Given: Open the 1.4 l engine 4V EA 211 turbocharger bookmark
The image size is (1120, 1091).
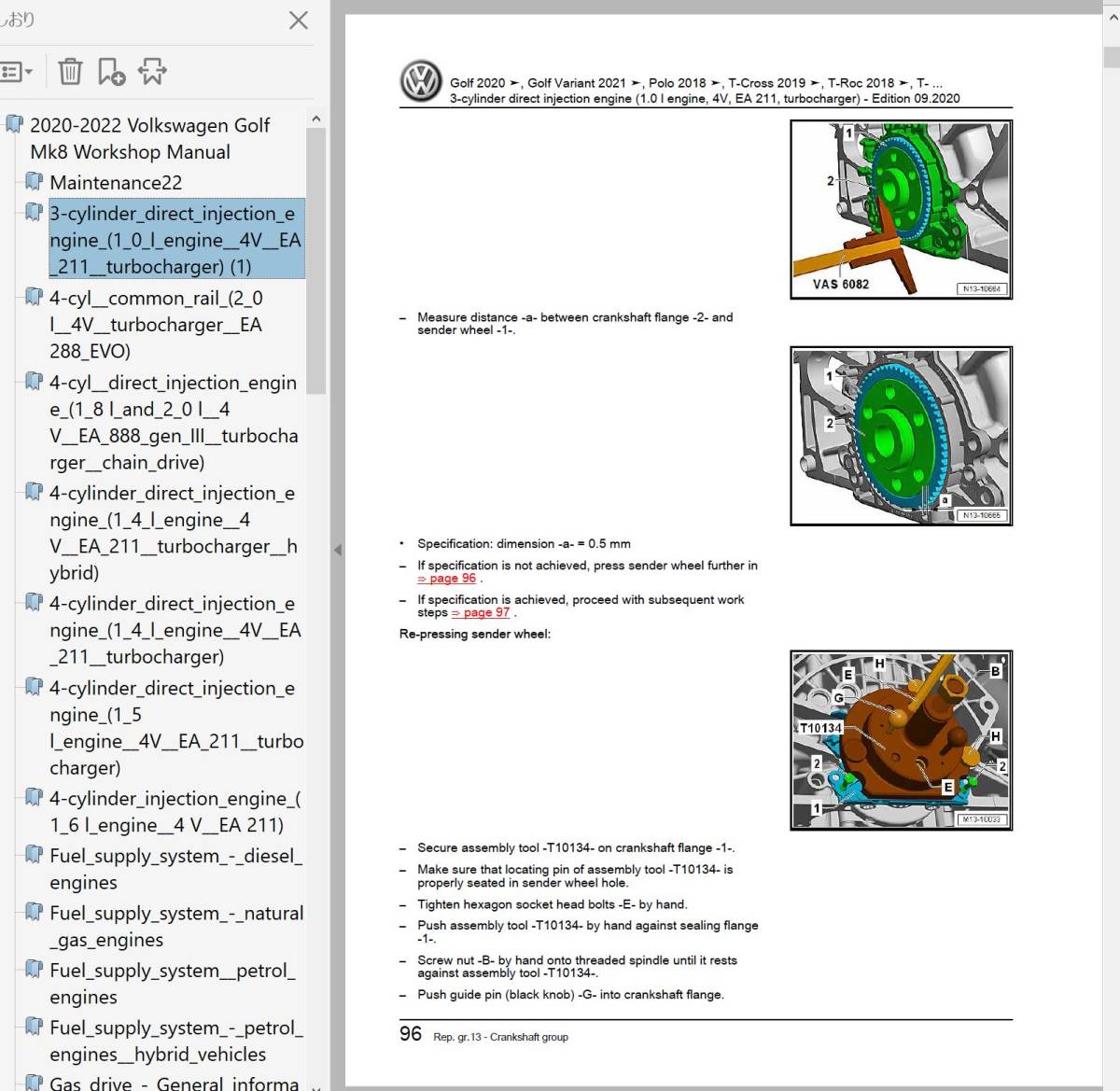Looking at the screenshot, I should click(x=175, y=630).
